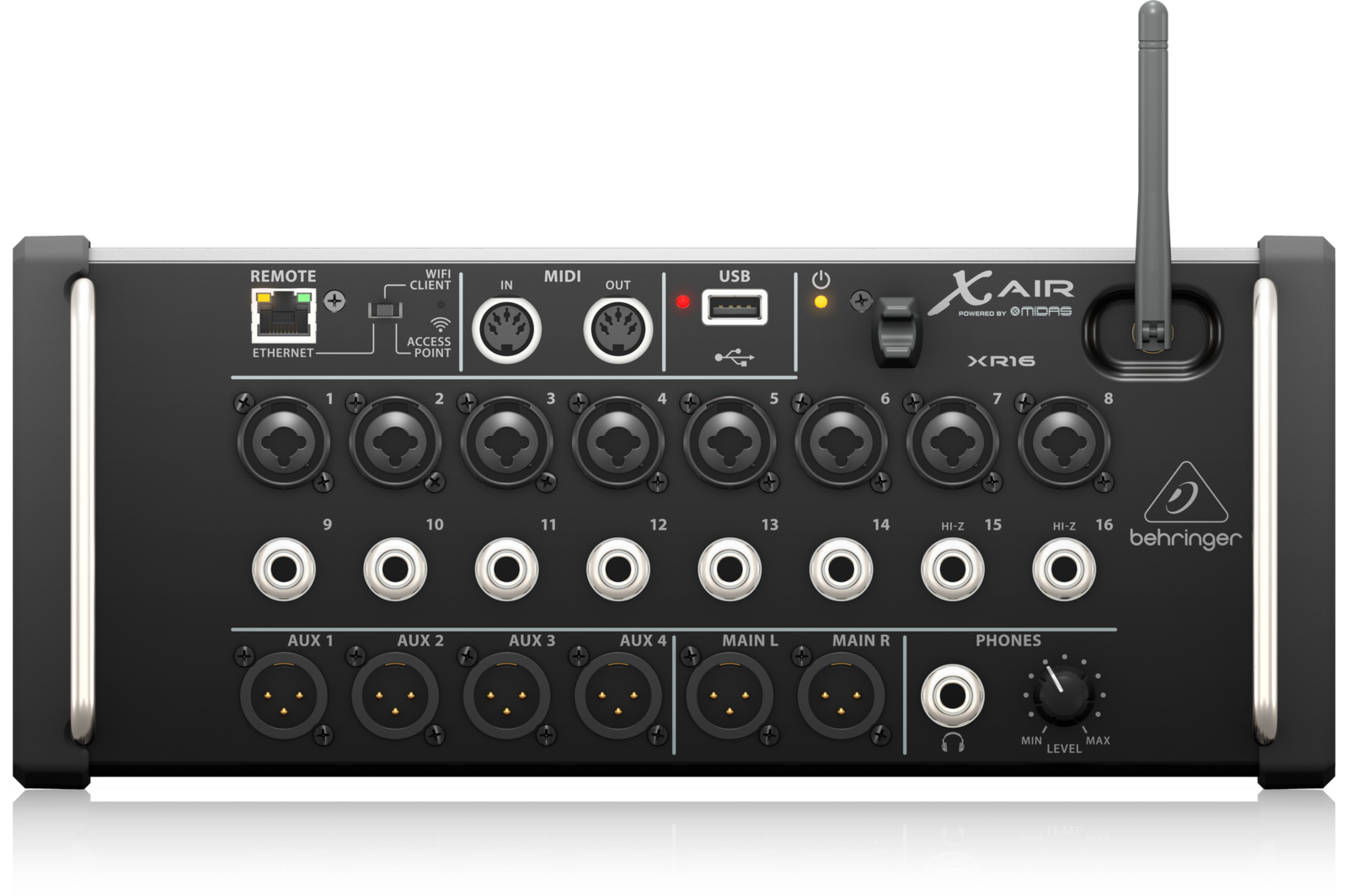Select the Hi-Z input jack 15
Screen dimensions: 1347x896
952,569
